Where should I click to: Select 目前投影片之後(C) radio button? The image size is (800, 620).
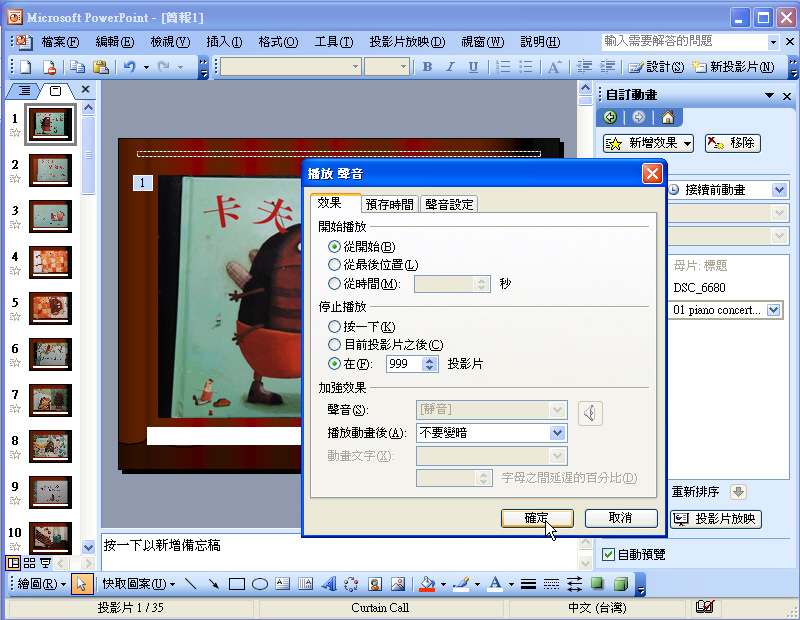[334, 345]
